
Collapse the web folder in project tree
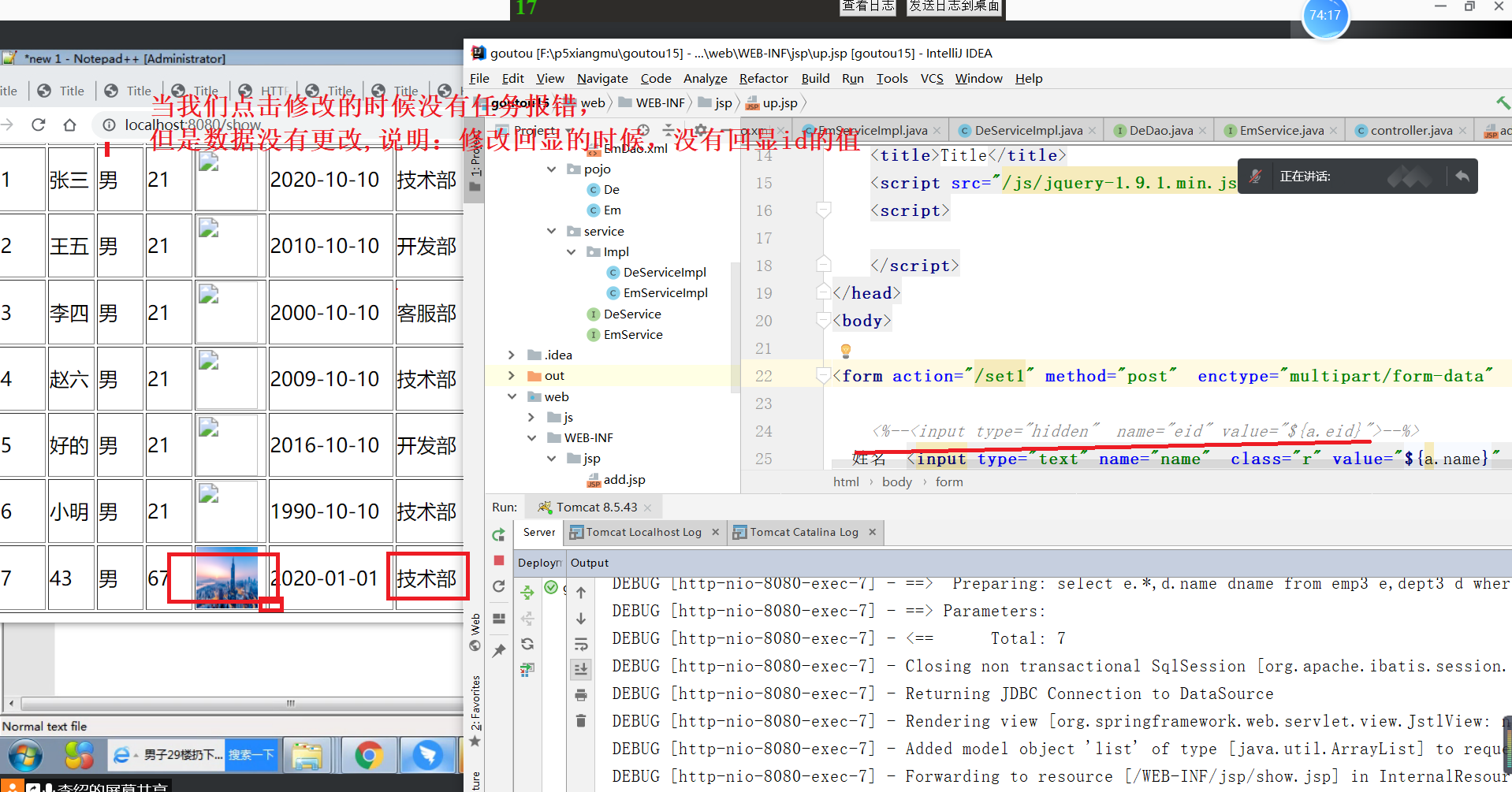click(x=512, y=396)
